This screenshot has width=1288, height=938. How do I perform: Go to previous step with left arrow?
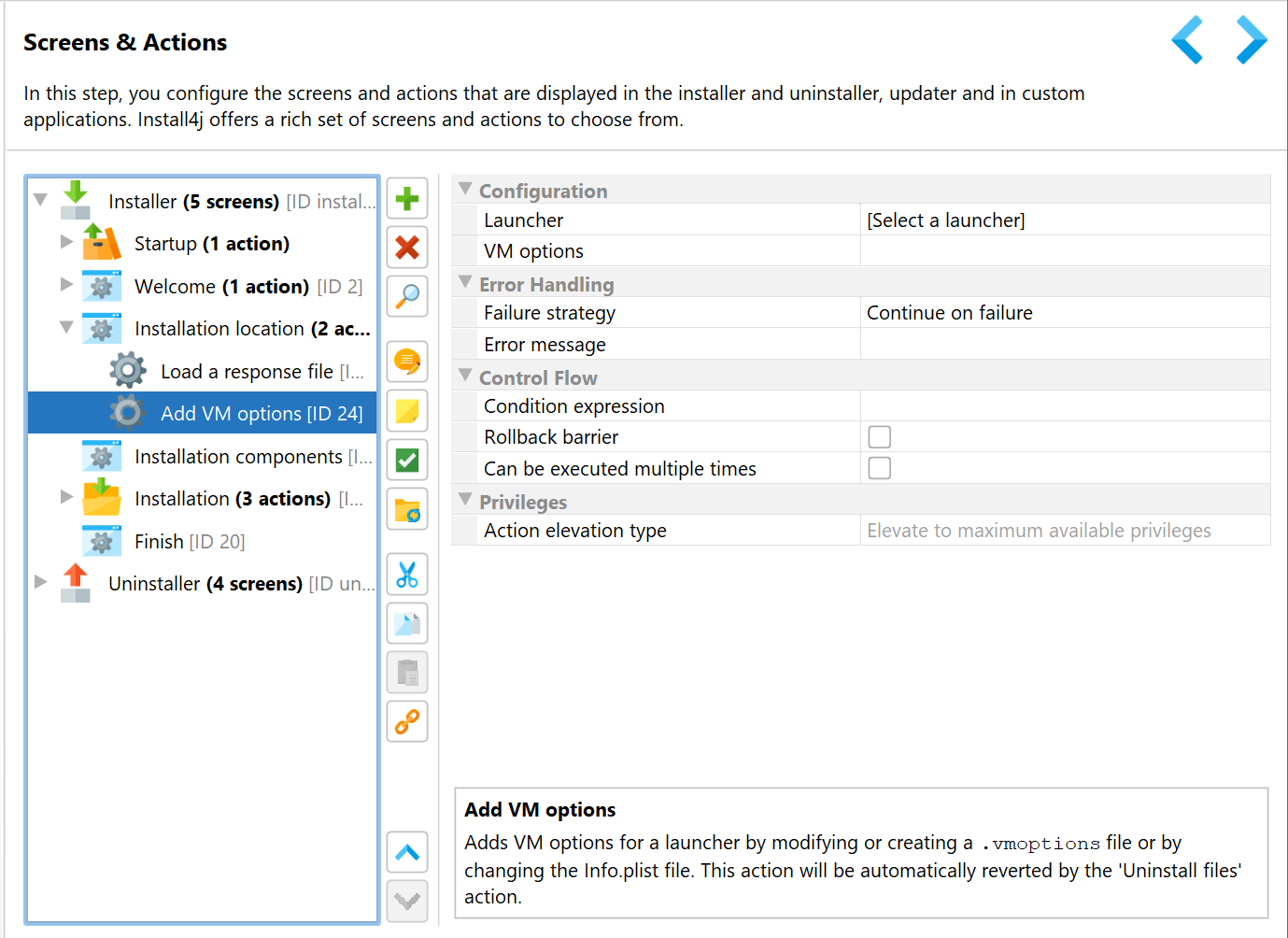[x=1187, y=40]
